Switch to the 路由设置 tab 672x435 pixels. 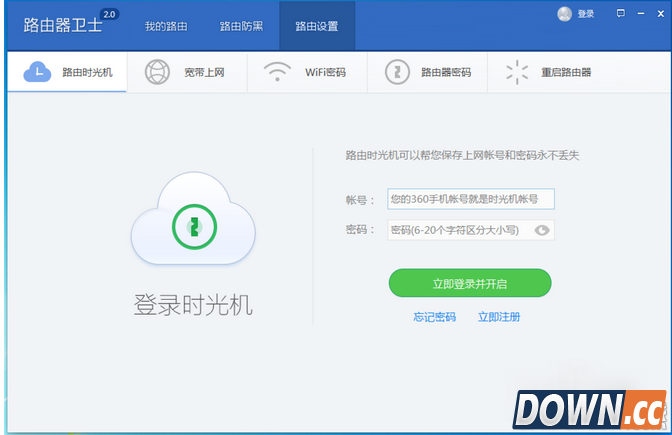click(317, 26)
